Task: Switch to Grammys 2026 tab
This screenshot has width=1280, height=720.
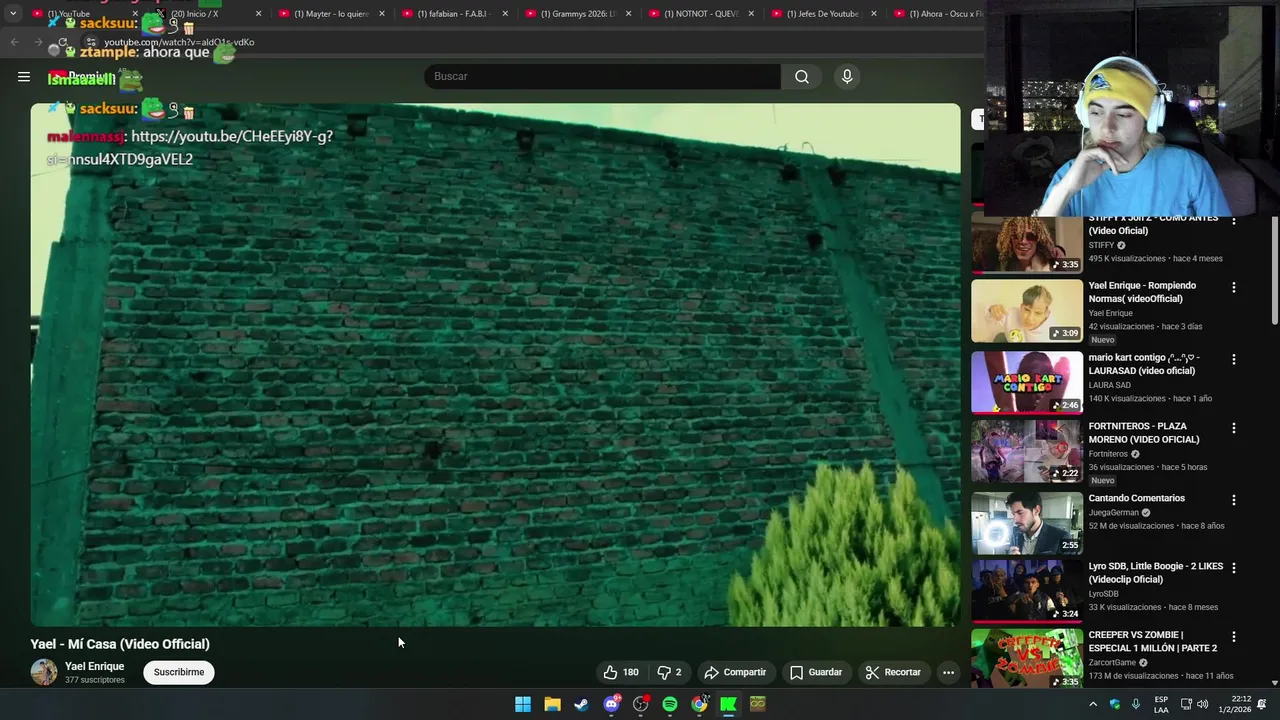Action: tap(578, 14)
